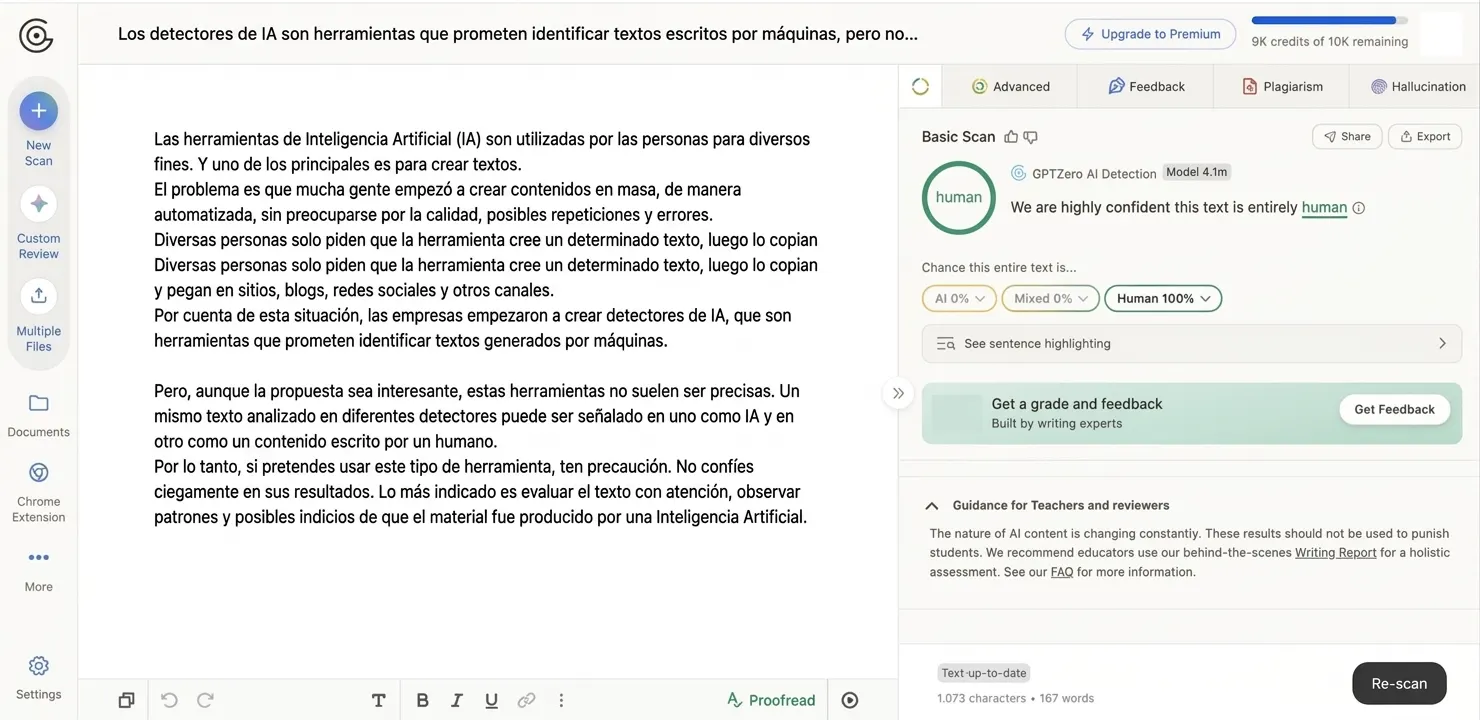
Task: Open the text style tool
Action: (379, 700)
